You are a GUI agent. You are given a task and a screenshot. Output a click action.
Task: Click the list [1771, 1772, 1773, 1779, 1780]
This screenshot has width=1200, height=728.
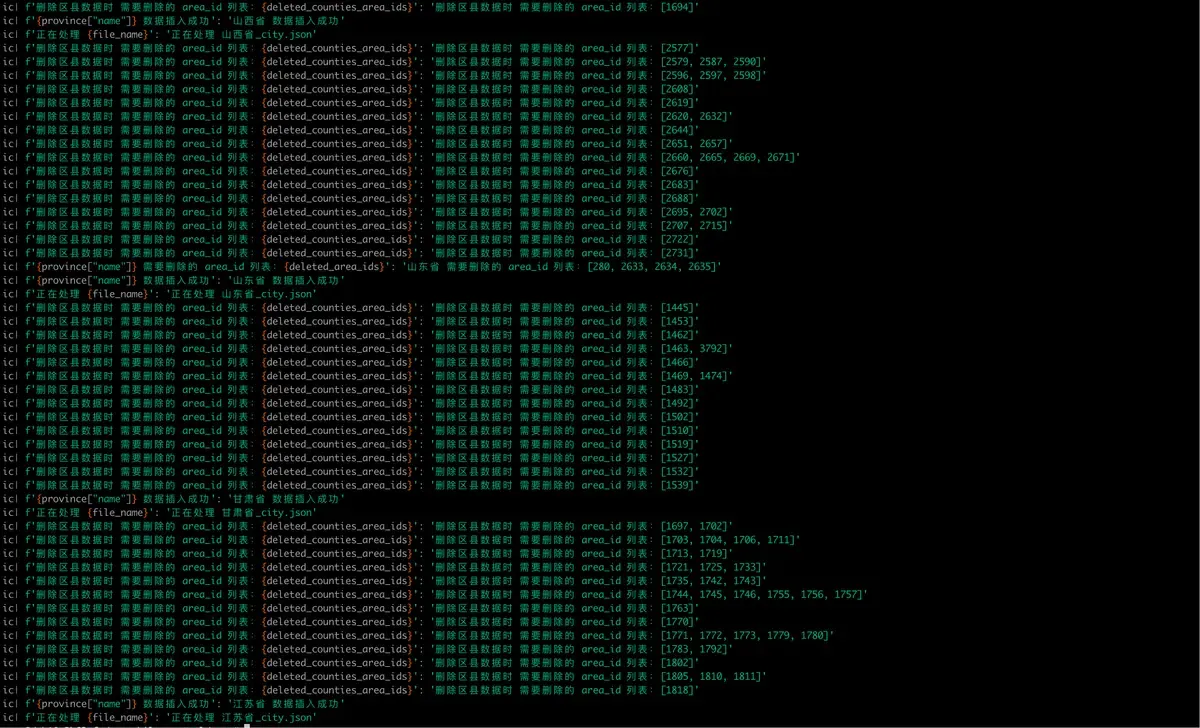[744, 635]
